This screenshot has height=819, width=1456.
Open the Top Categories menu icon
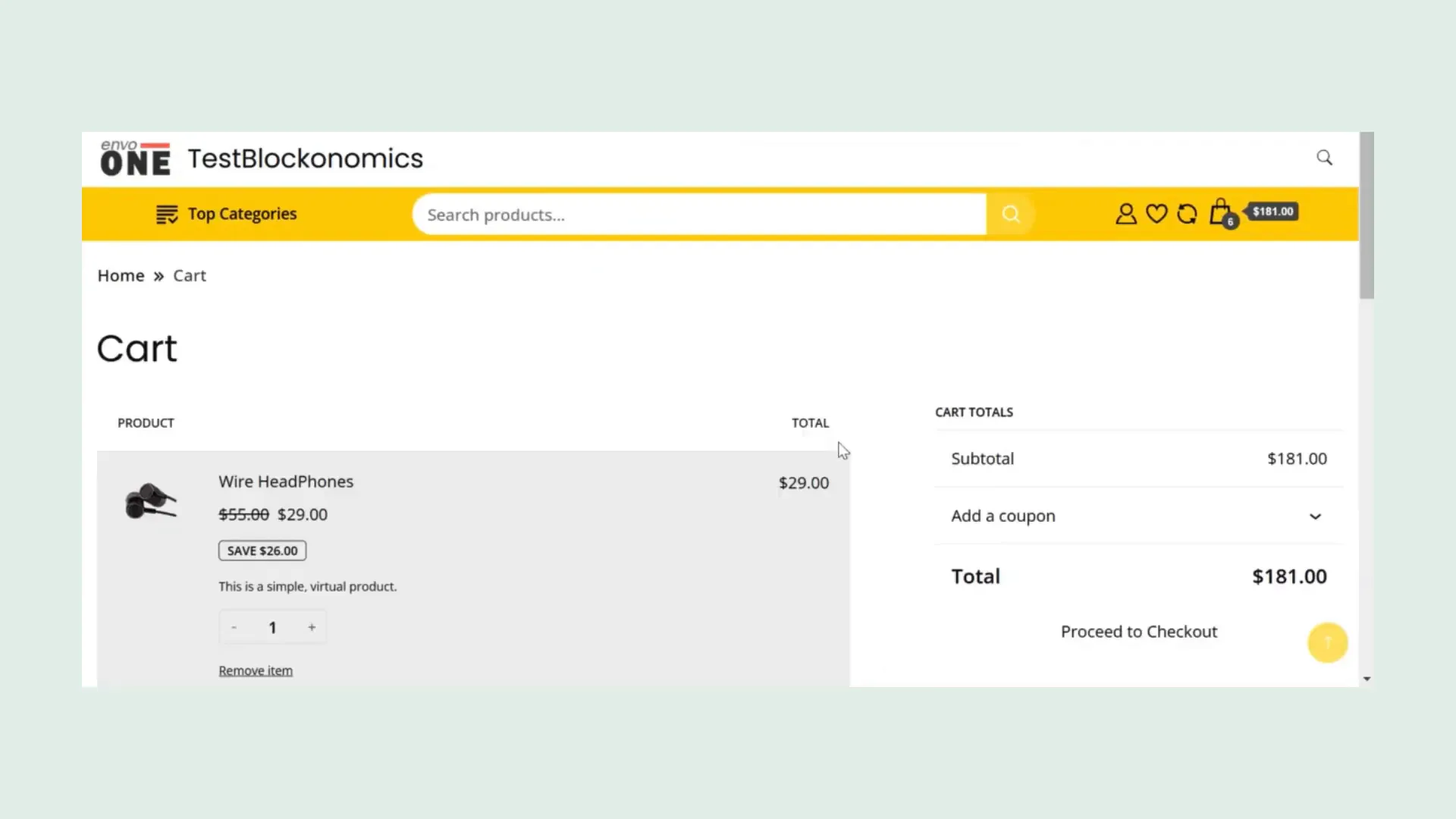165,213
